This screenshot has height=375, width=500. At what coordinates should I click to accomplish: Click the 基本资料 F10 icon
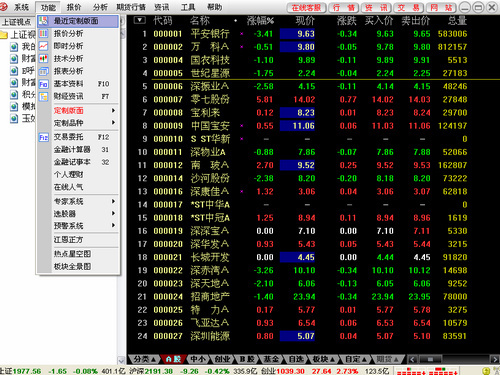(43, 84)
